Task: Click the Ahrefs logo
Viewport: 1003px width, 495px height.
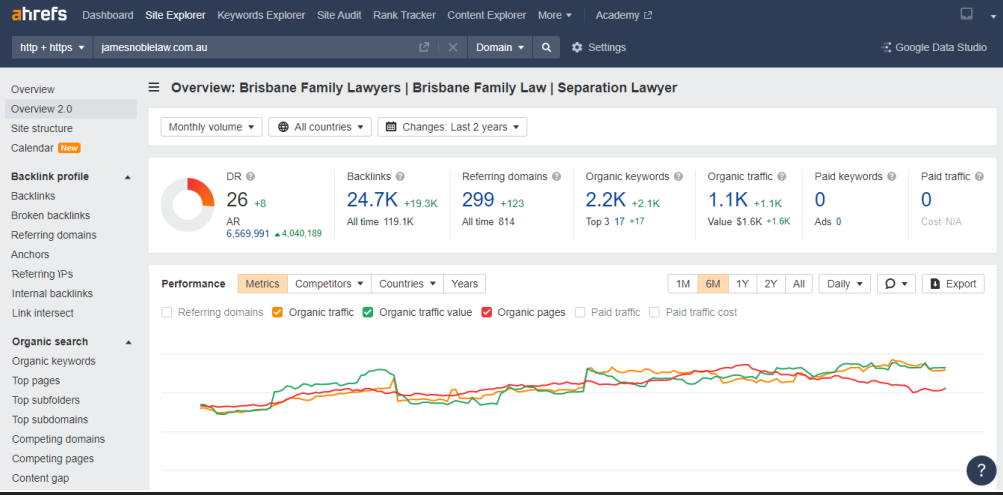Action: click(x=39, y=14)
